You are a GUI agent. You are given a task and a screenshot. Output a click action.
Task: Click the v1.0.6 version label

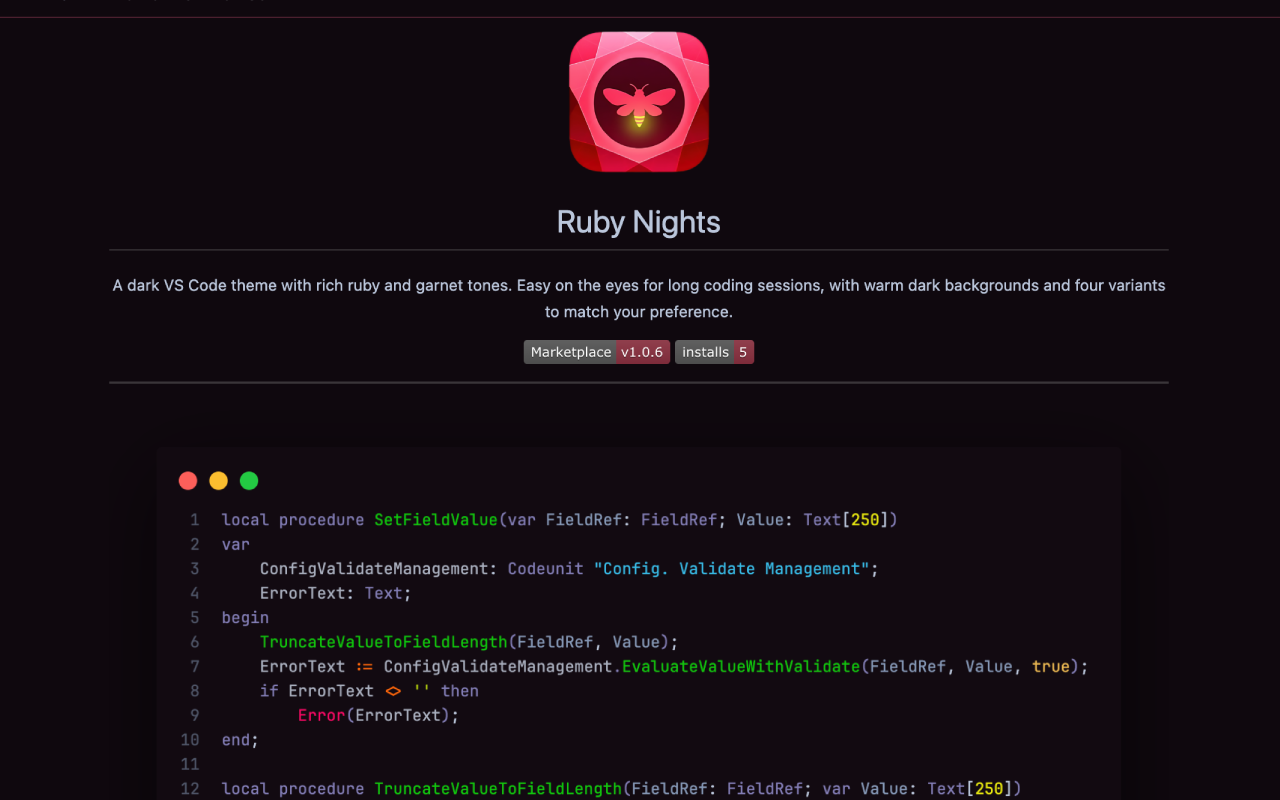coord(641,351)
